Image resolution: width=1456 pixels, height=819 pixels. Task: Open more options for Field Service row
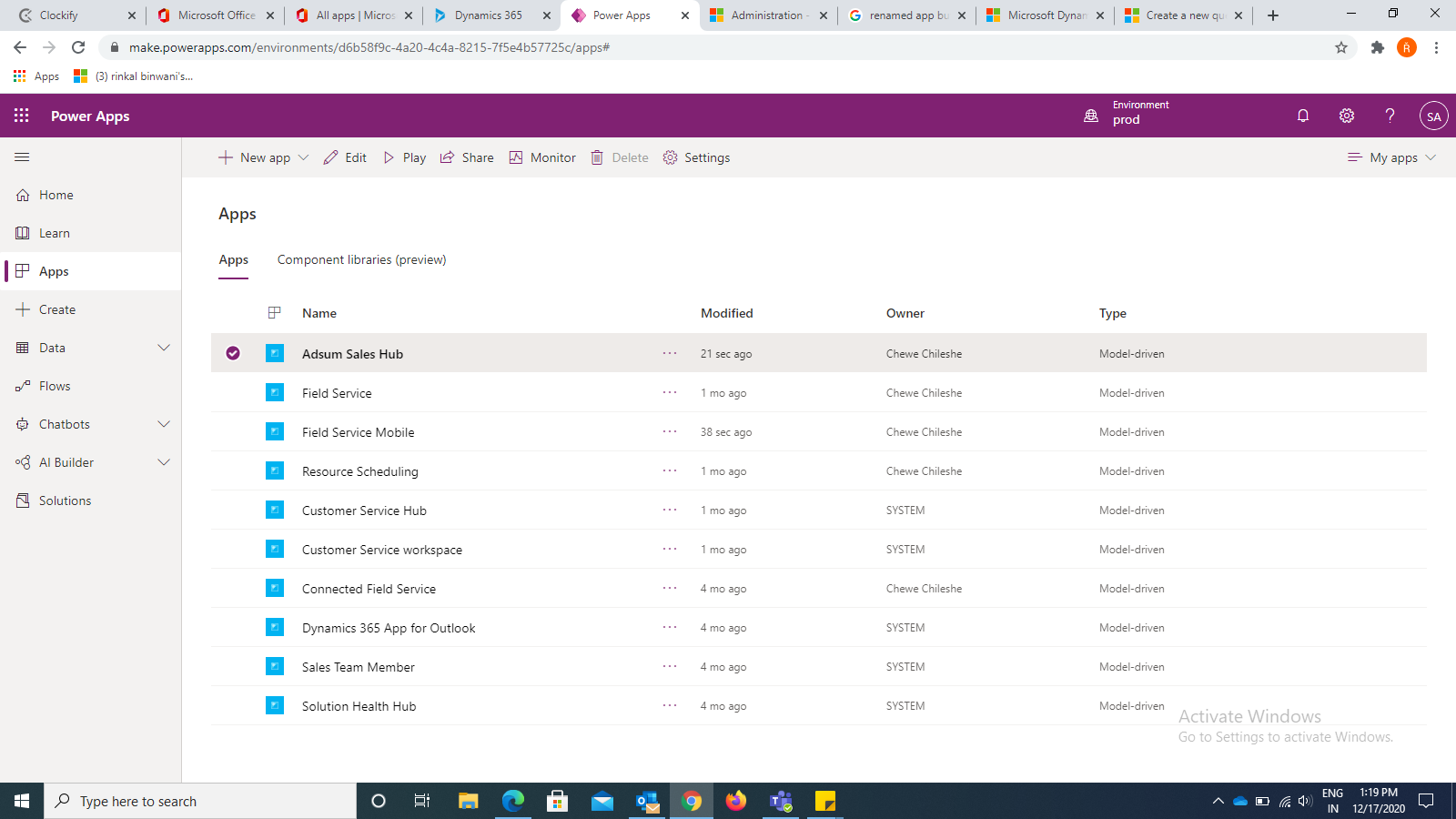point(670,392)
